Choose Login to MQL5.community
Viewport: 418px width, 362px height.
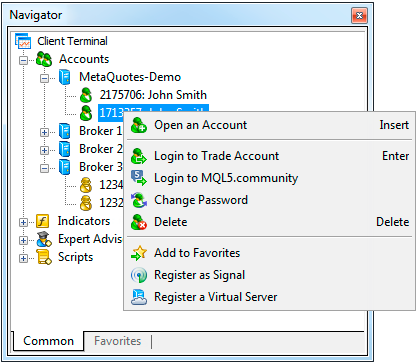pyautogui.click(x=269, y=178)
